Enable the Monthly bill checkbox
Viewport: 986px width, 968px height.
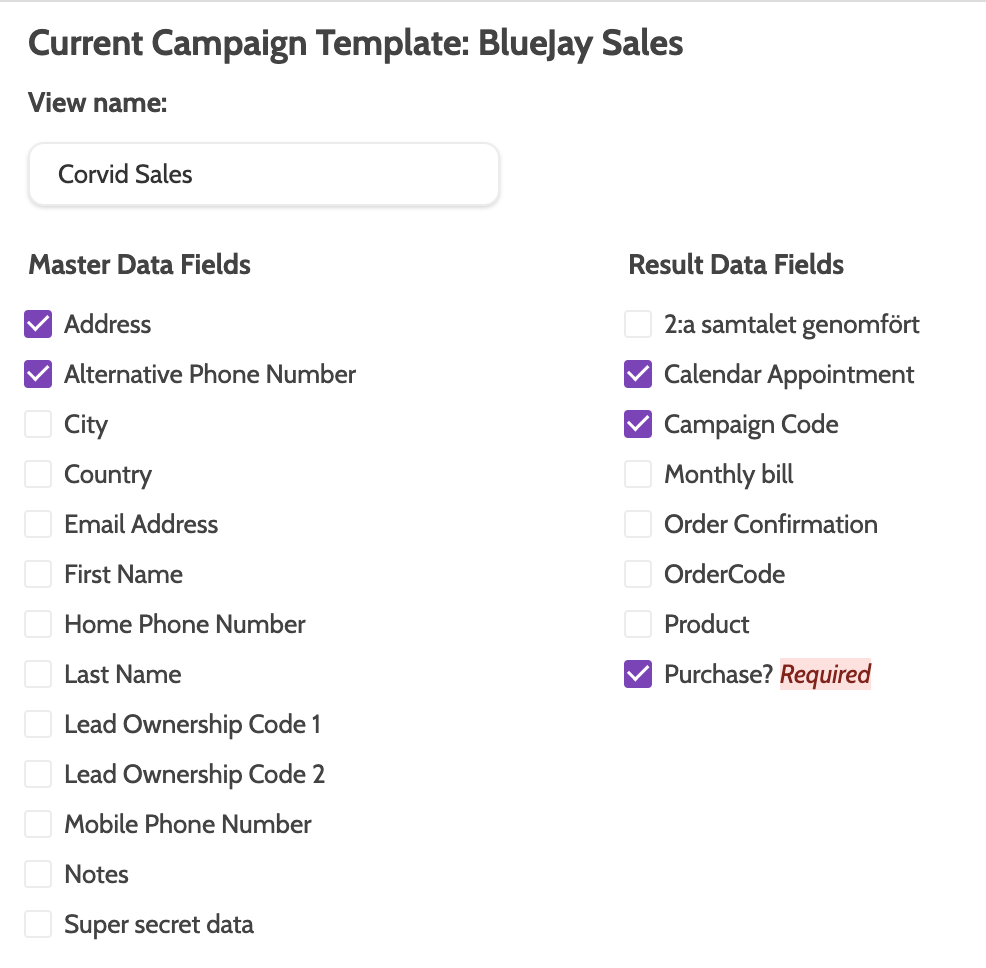click(638, 474)
